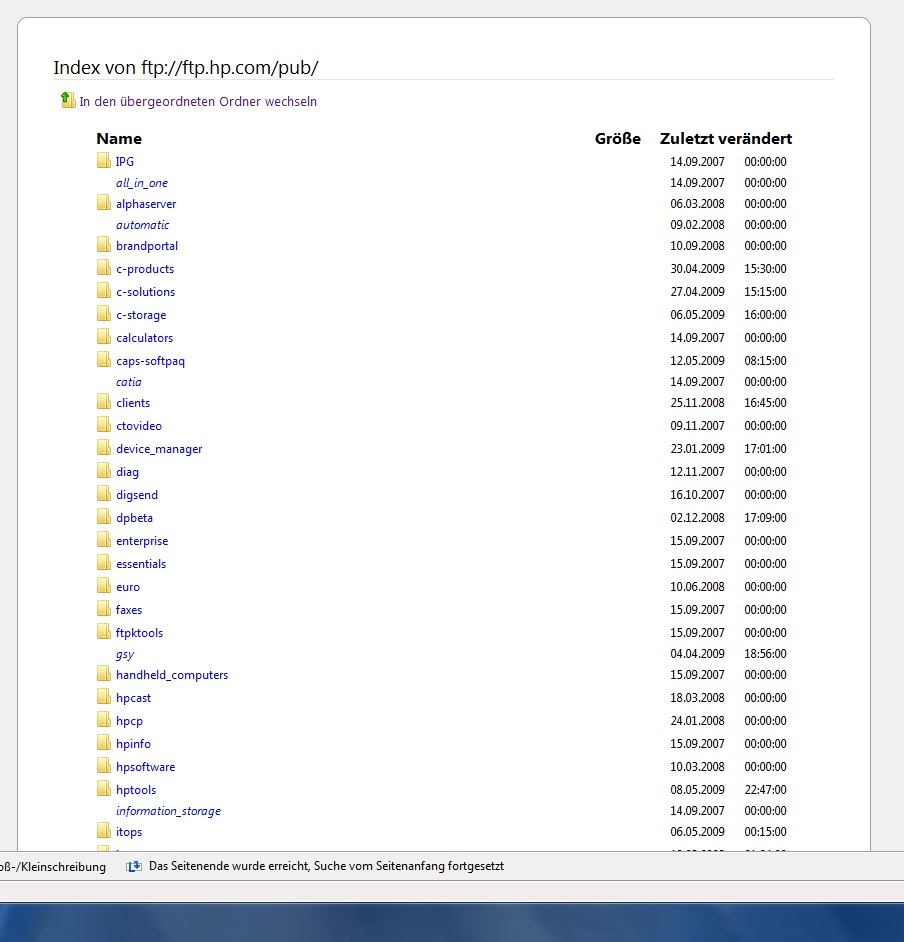
Task: Follow the information_storage link
Action: 168,811
